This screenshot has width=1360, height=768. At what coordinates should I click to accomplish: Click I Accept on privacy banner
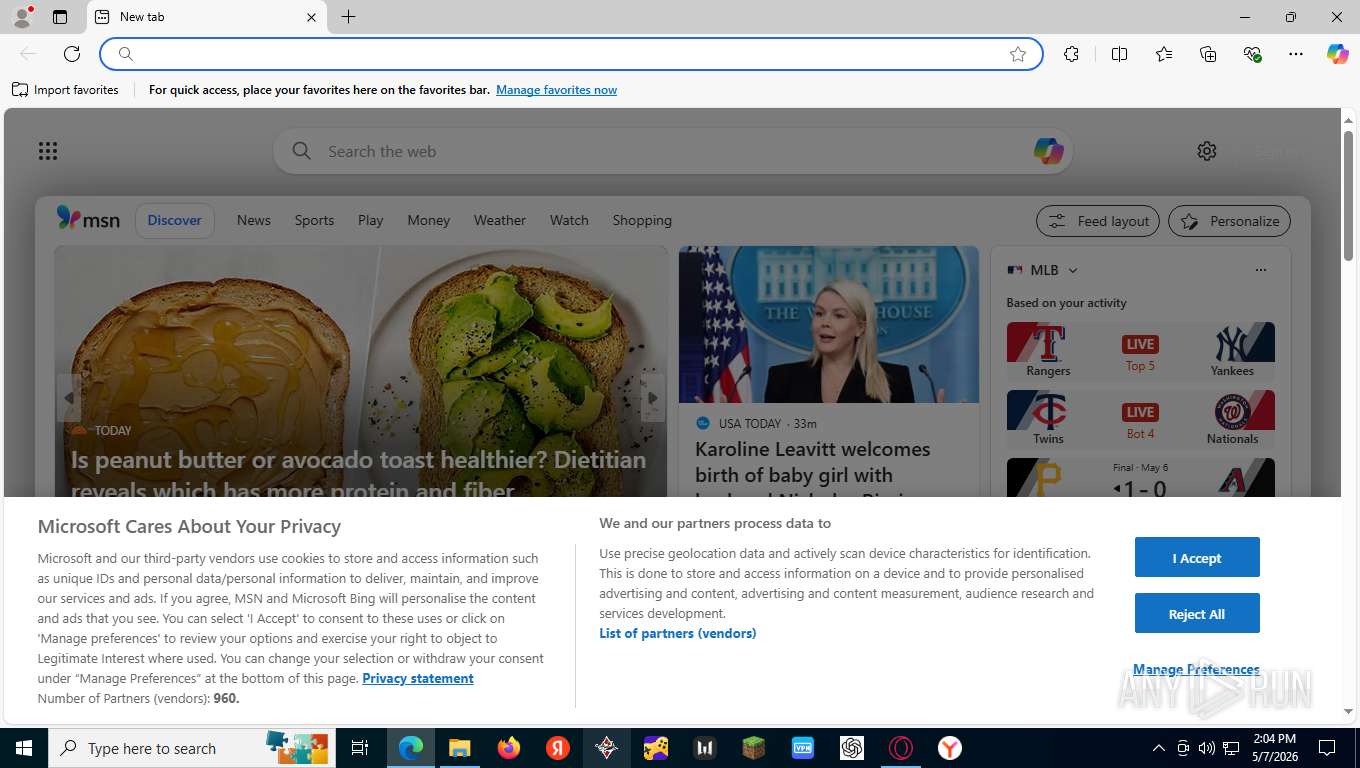click(x=1197, y=557)
